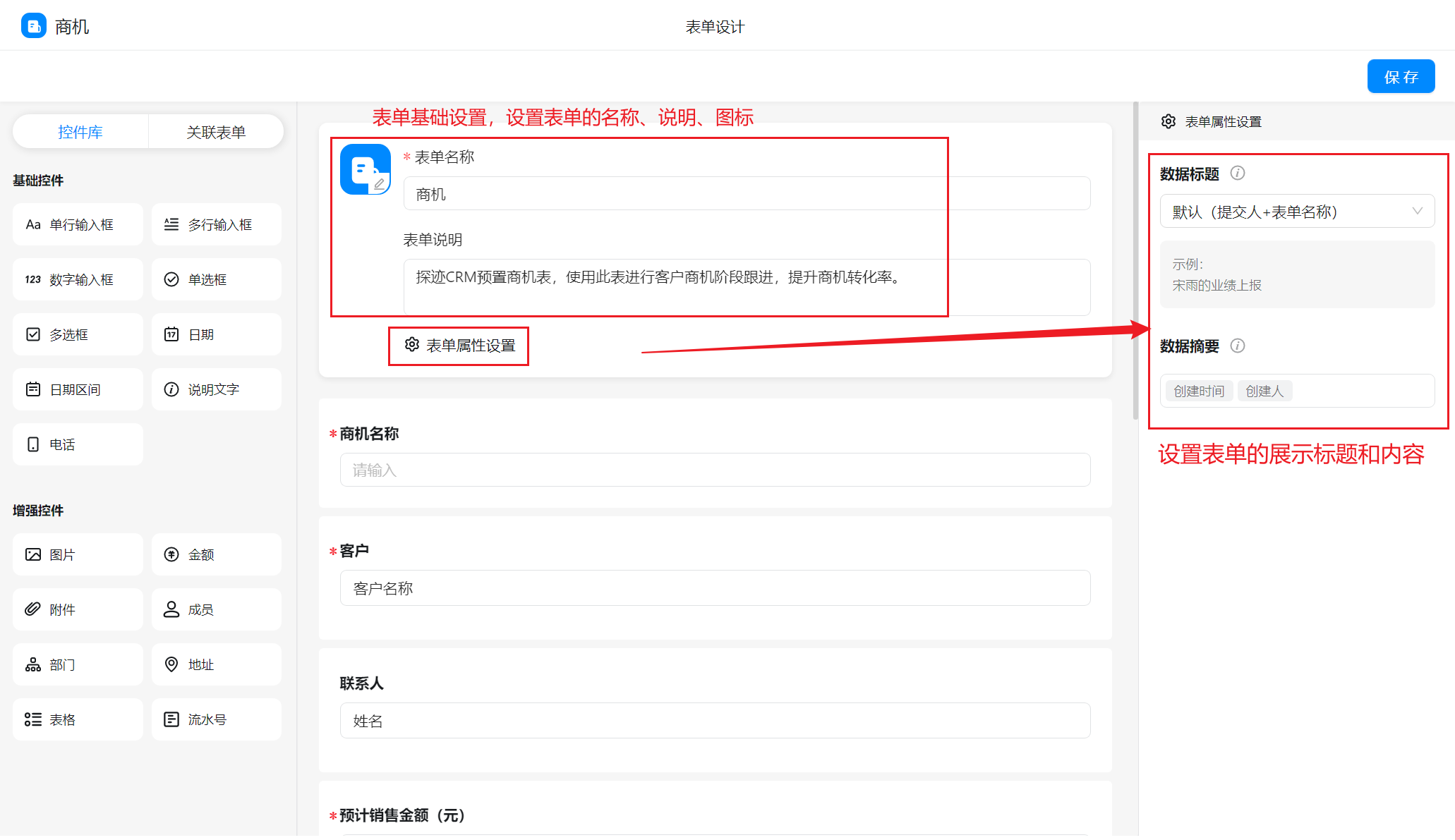Add the 金额 amount control

coord(216,554)
